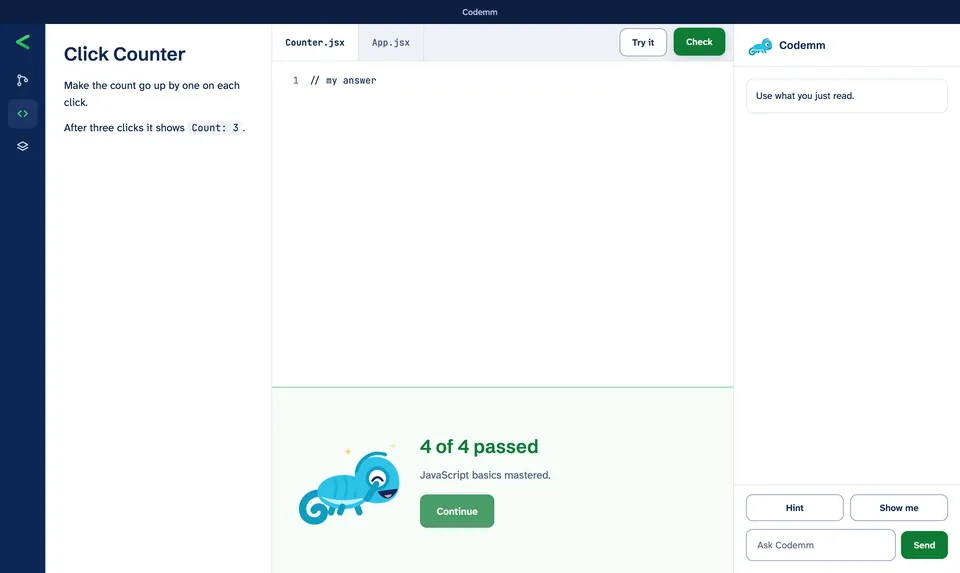Request a Hint from Codemm

click(795, 507)
